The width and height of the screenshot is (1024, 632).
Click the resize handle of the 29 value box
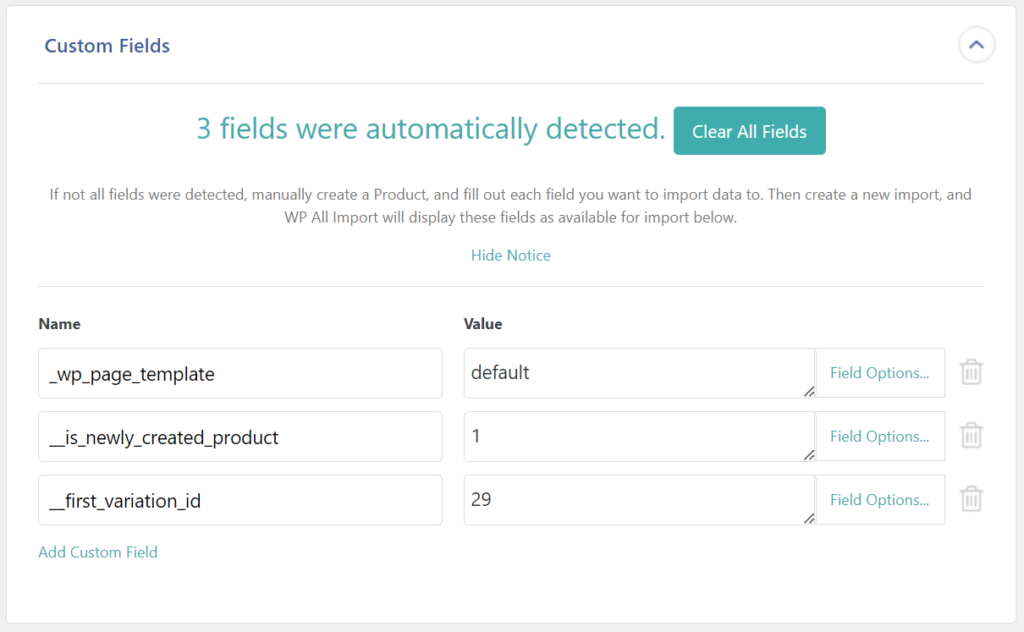click(x=808, y=518)
